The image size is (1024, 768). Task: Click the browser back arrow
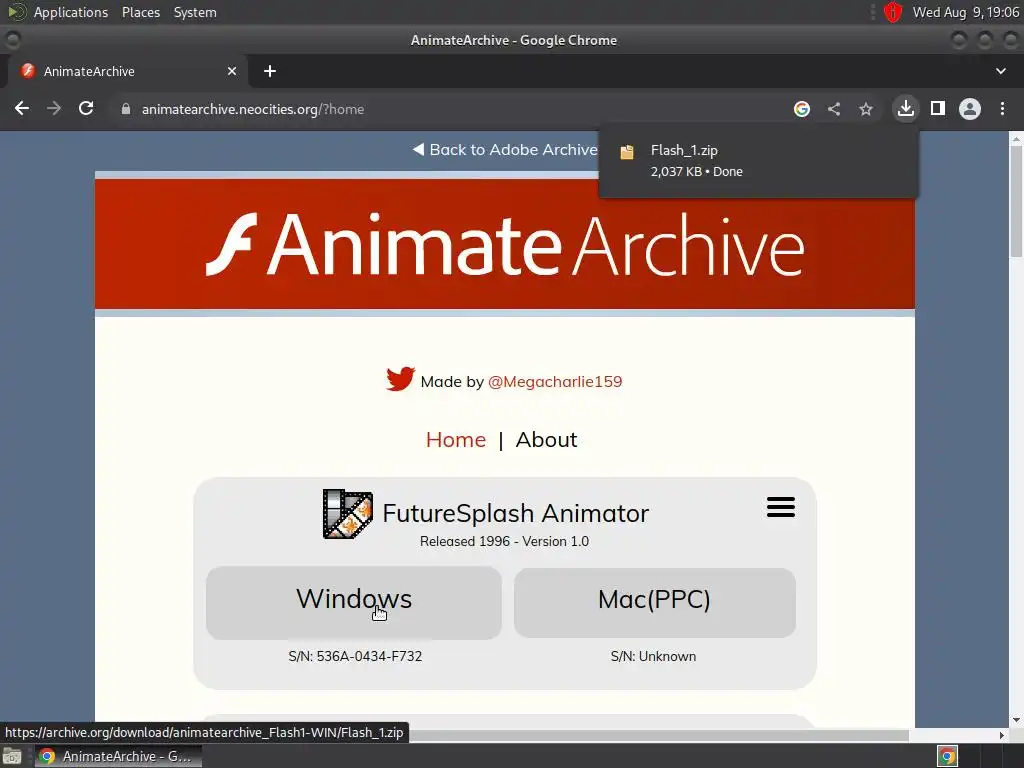(x=22, y=108)
